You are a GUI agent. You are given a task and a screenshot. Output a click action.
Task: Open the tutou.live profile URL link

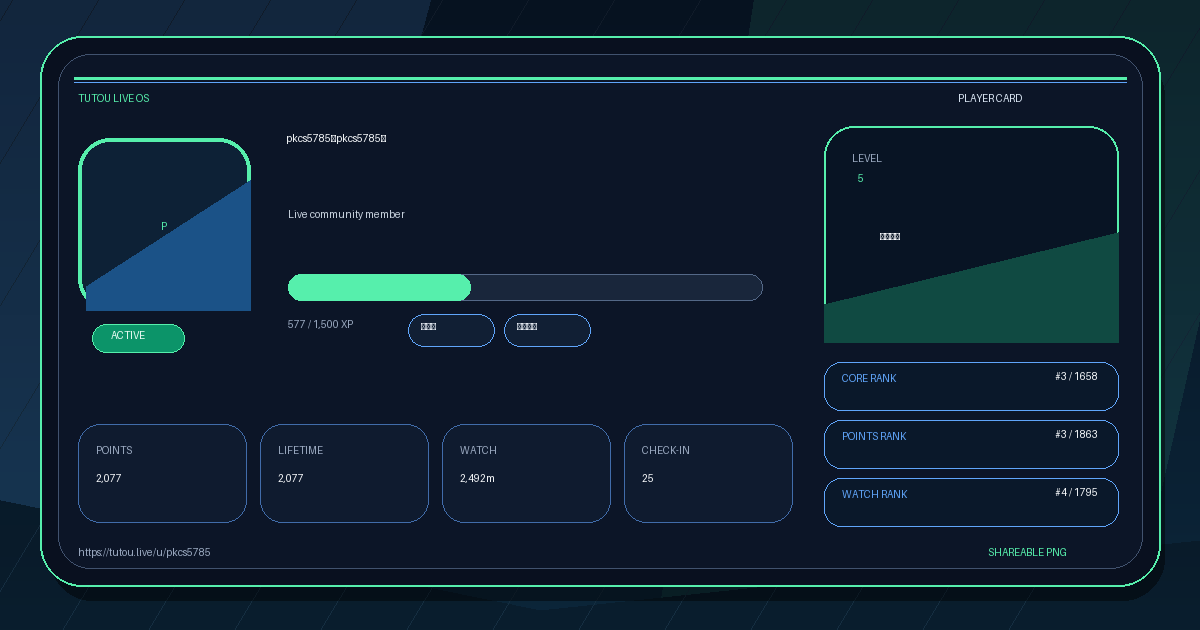click(x=144, y=552)
